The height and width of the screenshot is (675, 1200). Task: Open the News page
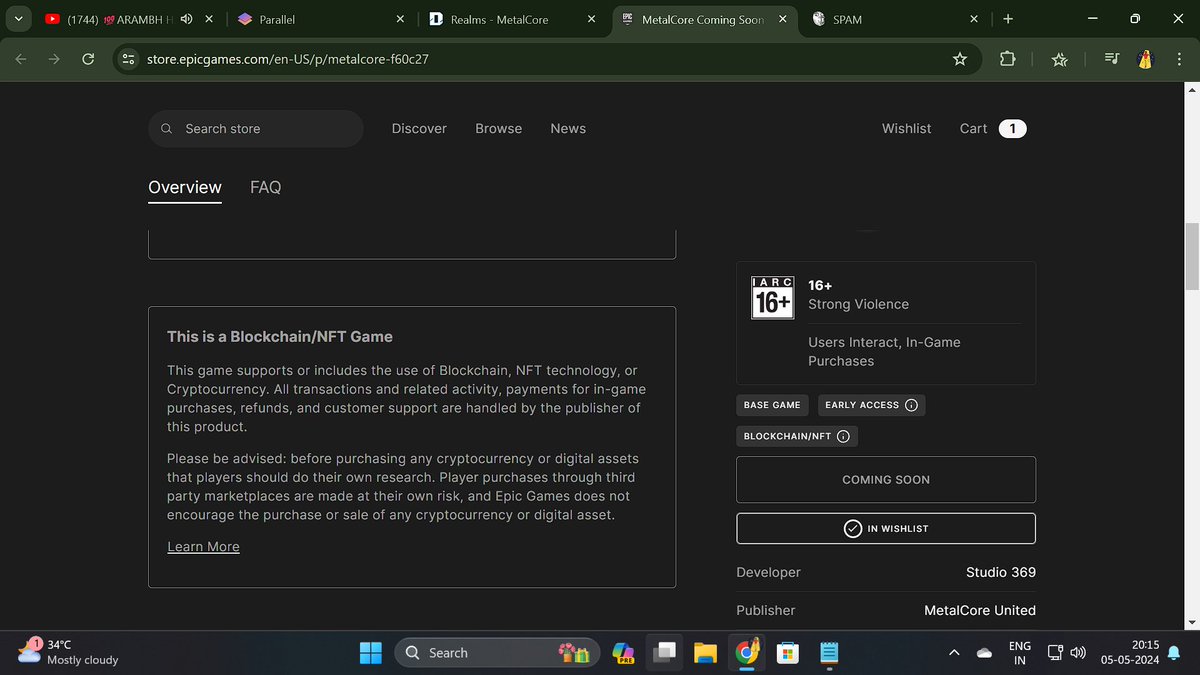tap(568, 129)
